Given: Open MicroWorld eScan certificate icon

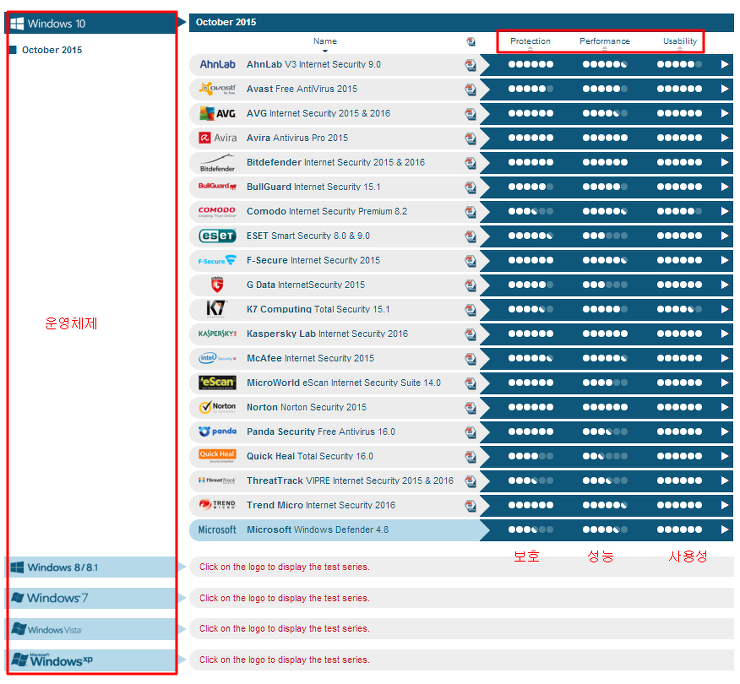Looking at the screenshot, I should pyautogui.click(x=470, y=383).
